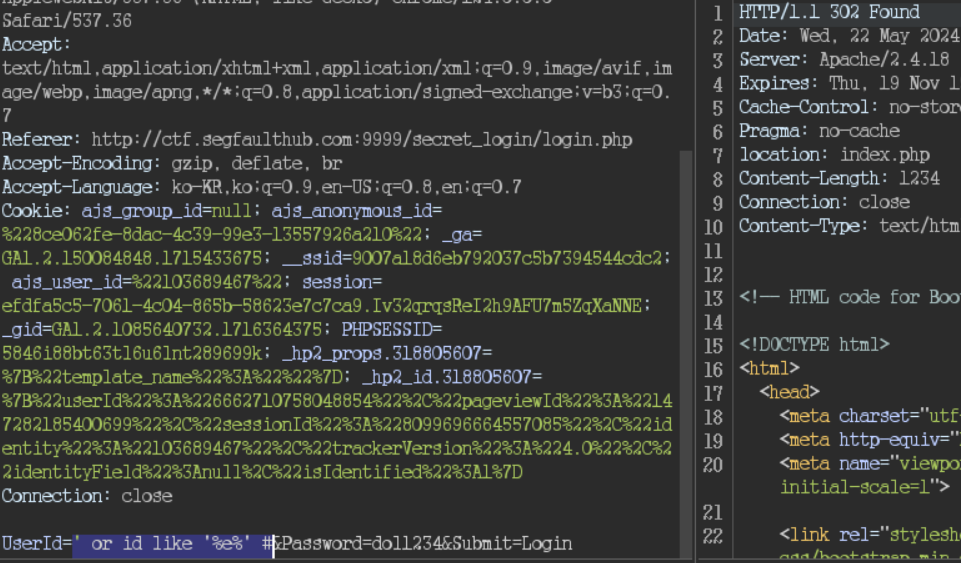Viewport: 961px width, 563px height.
Task: Click the link rel stylesheet line
Action: (x=870, y=535)
